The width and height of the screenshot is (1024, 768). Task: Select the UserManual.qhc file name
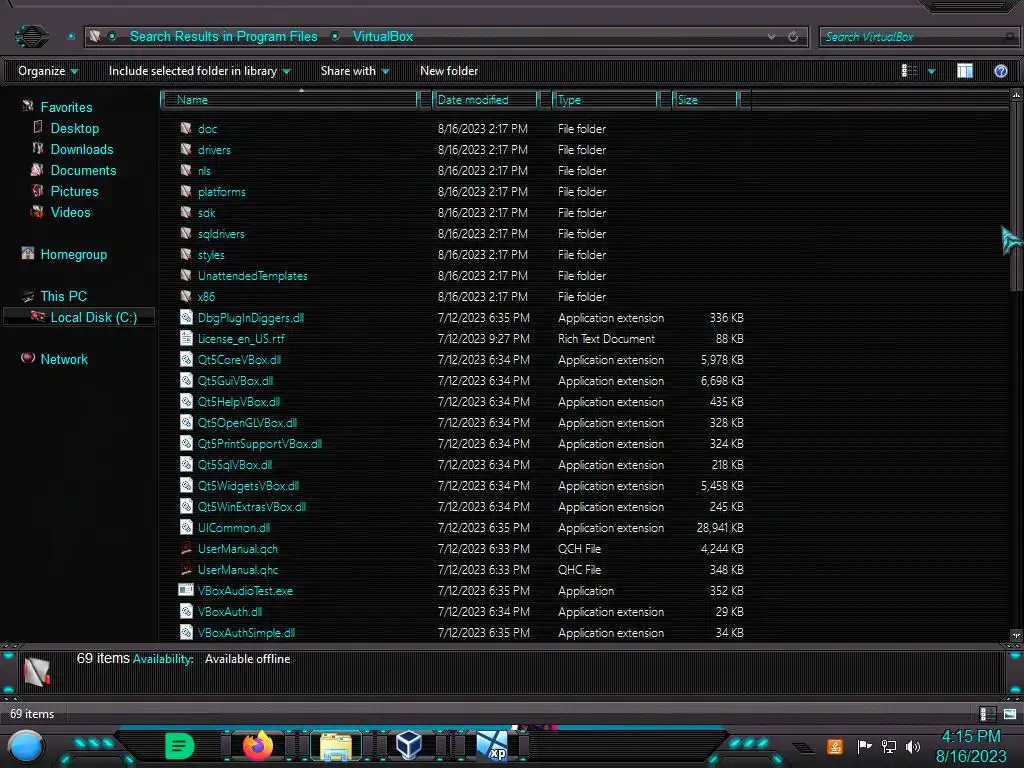point(238,569)
